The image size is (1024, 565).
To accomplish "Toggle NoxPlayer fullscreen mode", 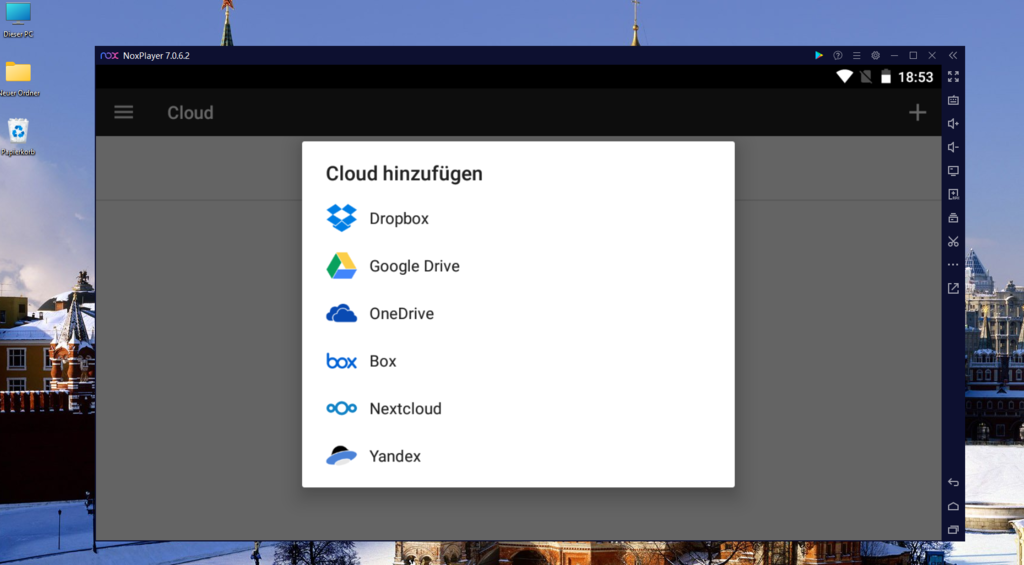I will 953,76.
